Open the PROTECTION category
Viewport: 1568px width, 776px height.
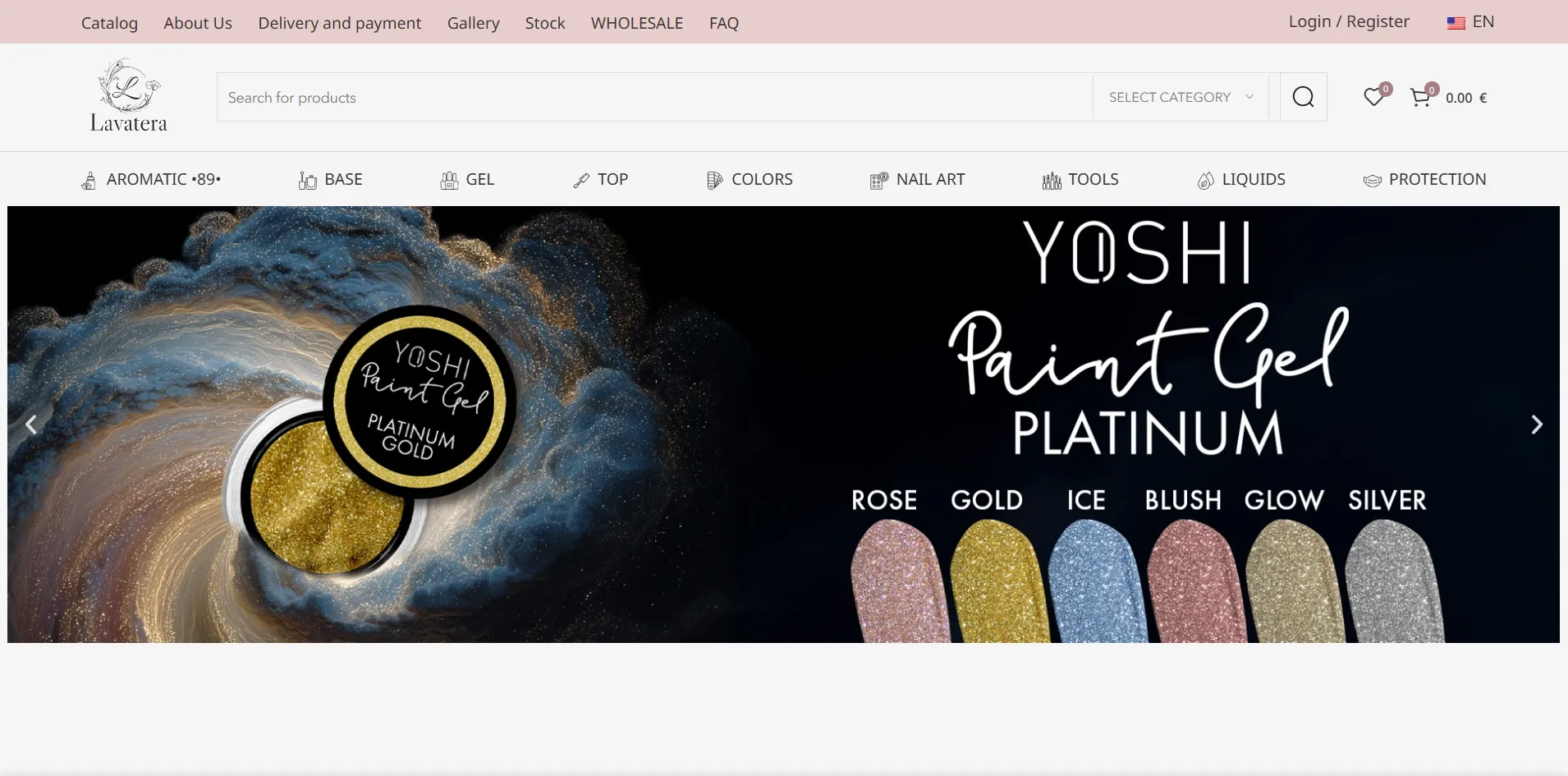point(1437,179)
